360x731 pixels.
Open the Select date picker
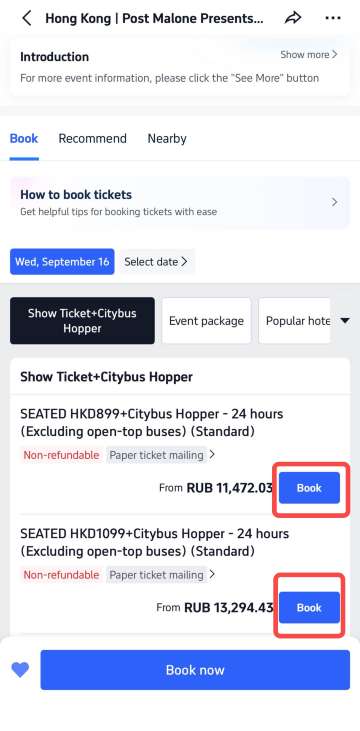(156, 262)
